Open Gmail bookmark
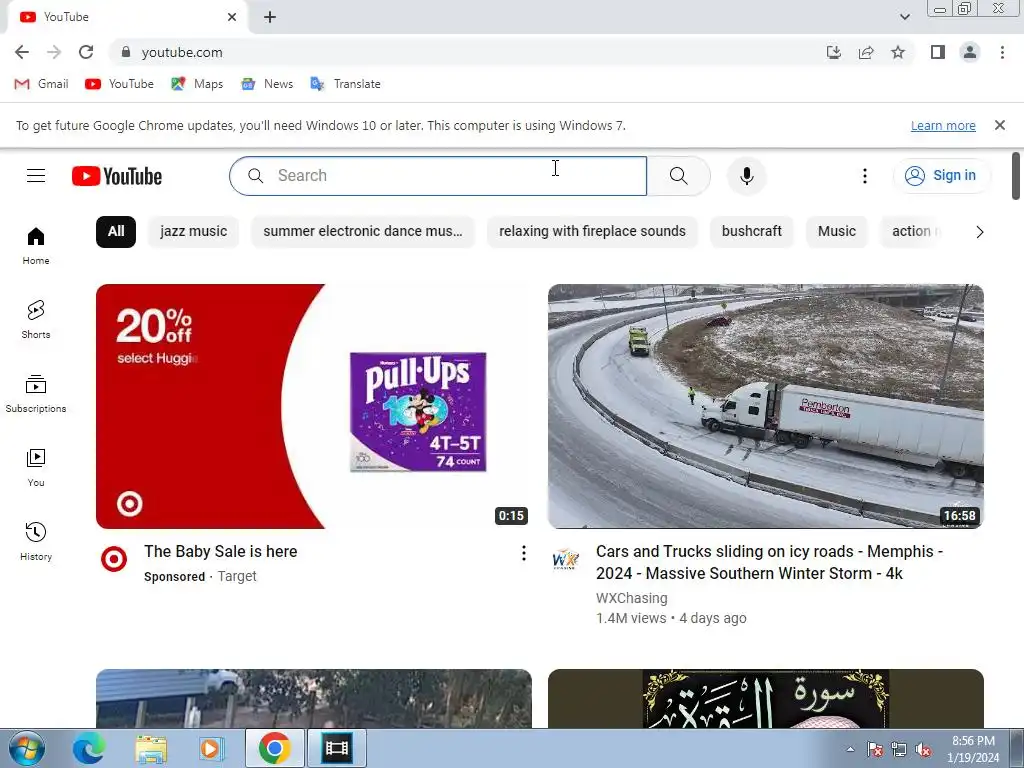This screenshot has height=768, width=1024. [41, 84]
